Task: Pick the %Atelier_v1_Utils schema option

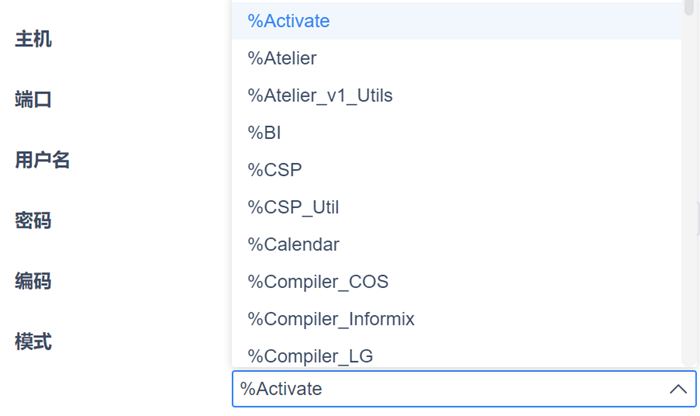Action: pos(320,96)
